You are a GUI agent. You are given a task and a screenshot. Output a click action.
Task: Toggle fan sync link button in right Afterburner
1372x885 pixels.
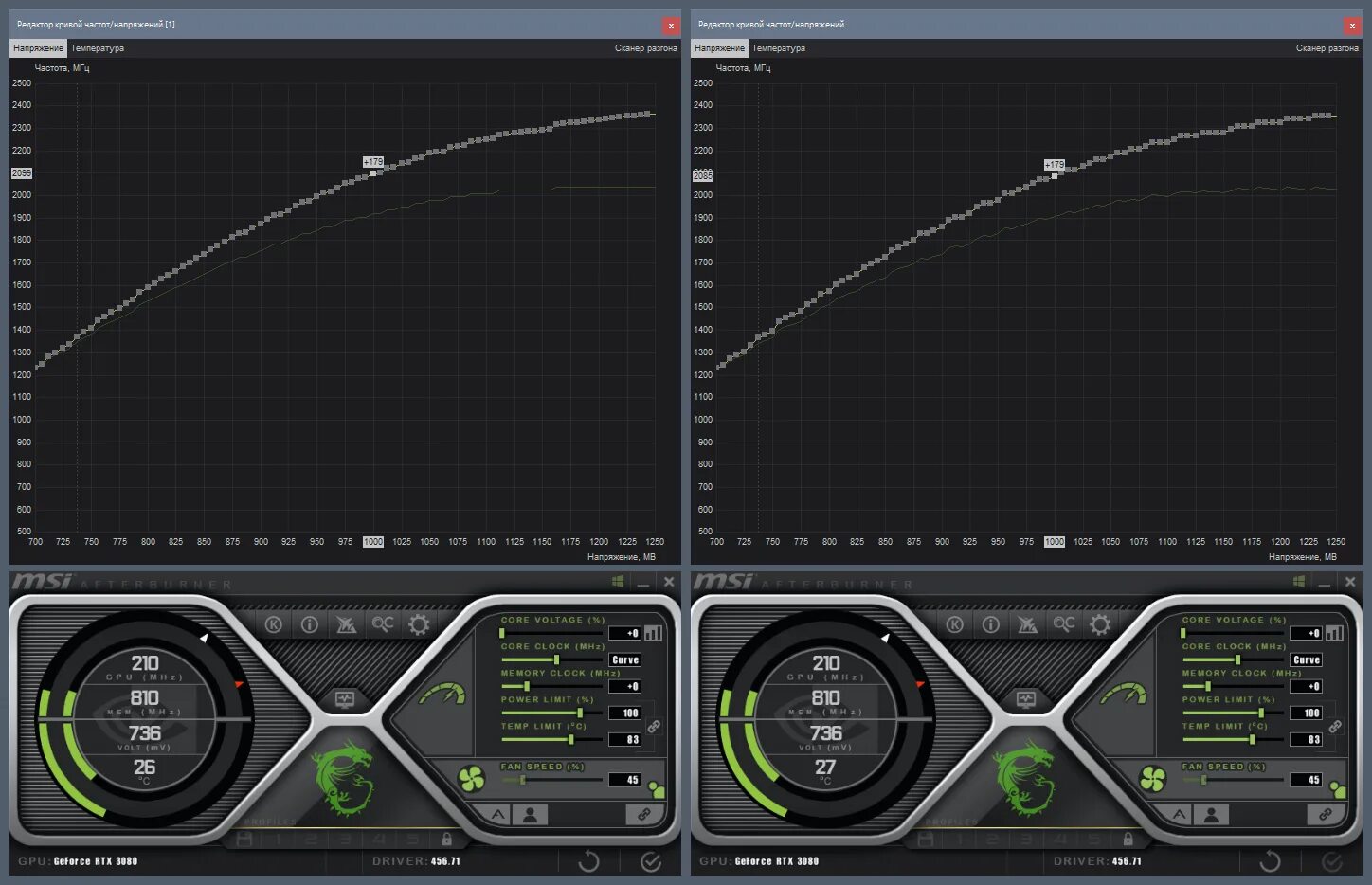pyautogui.click(x=1325, y=814)
